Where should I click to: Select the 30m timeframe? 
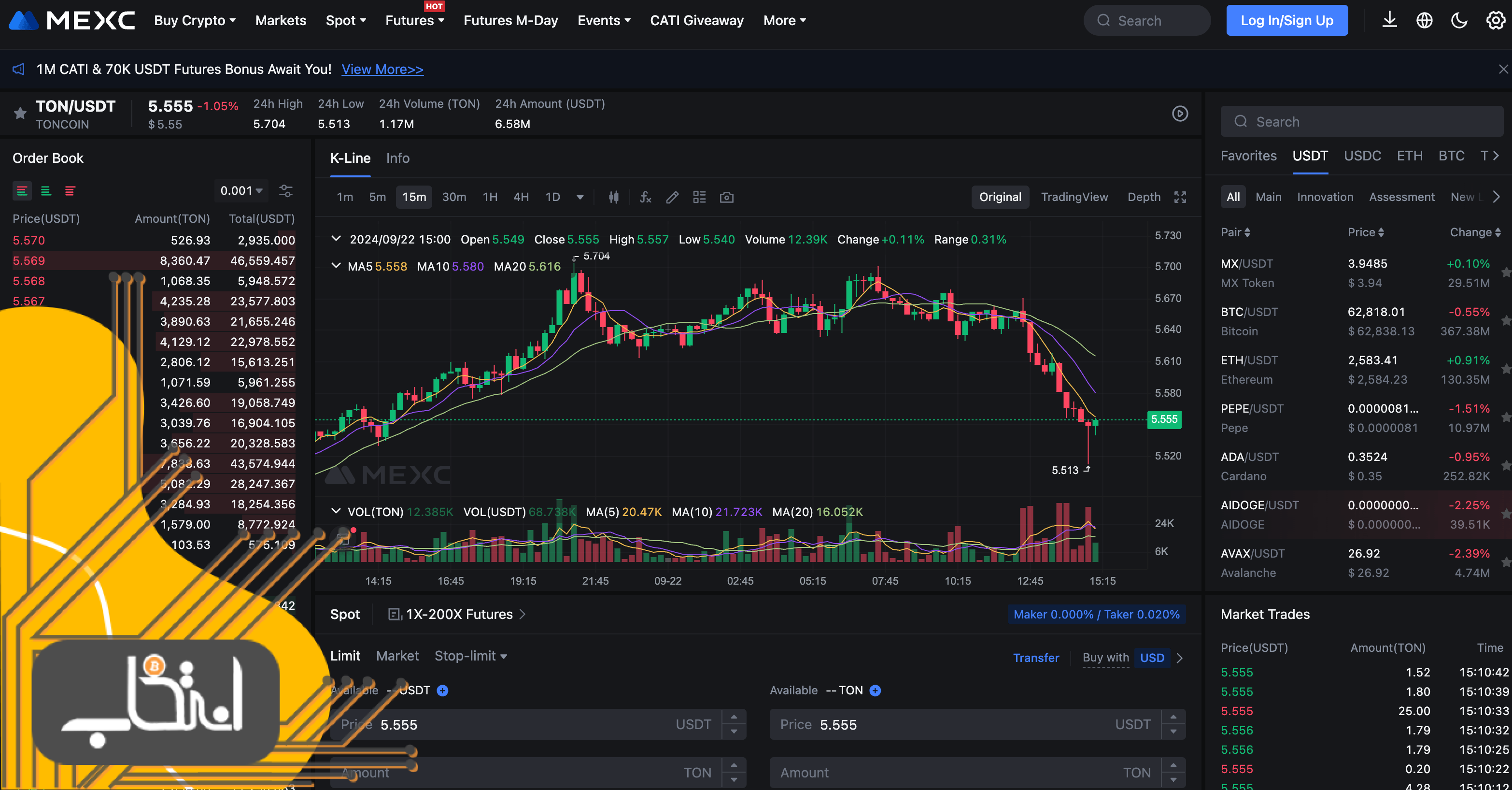454,197
